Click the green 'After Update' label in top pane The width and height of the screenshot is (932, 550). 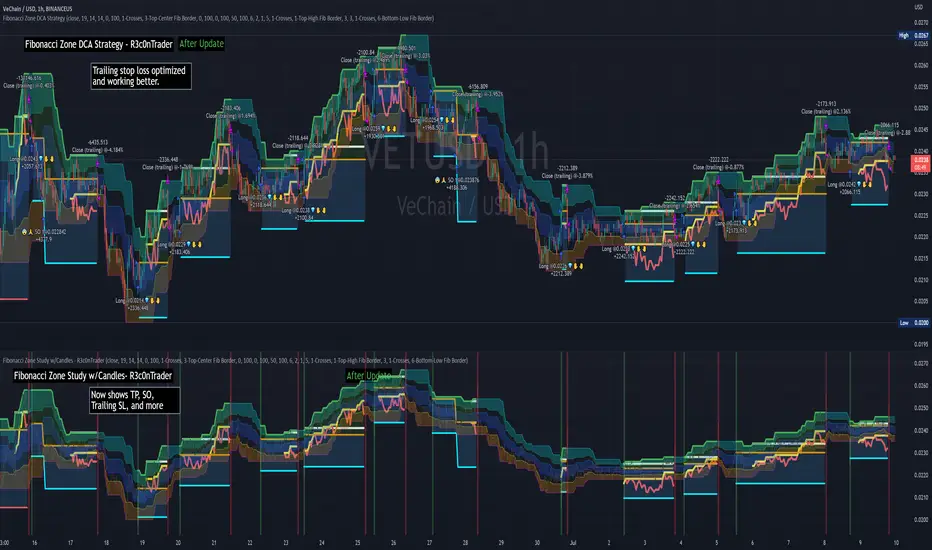click(x=201, y=44)
